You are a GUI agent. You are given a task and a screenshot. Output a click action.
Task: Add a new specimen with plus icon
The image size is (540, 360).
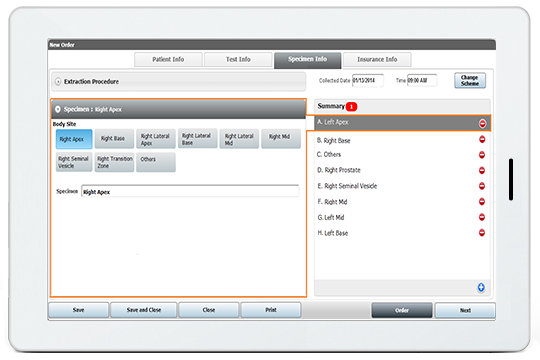click(481, 287)
